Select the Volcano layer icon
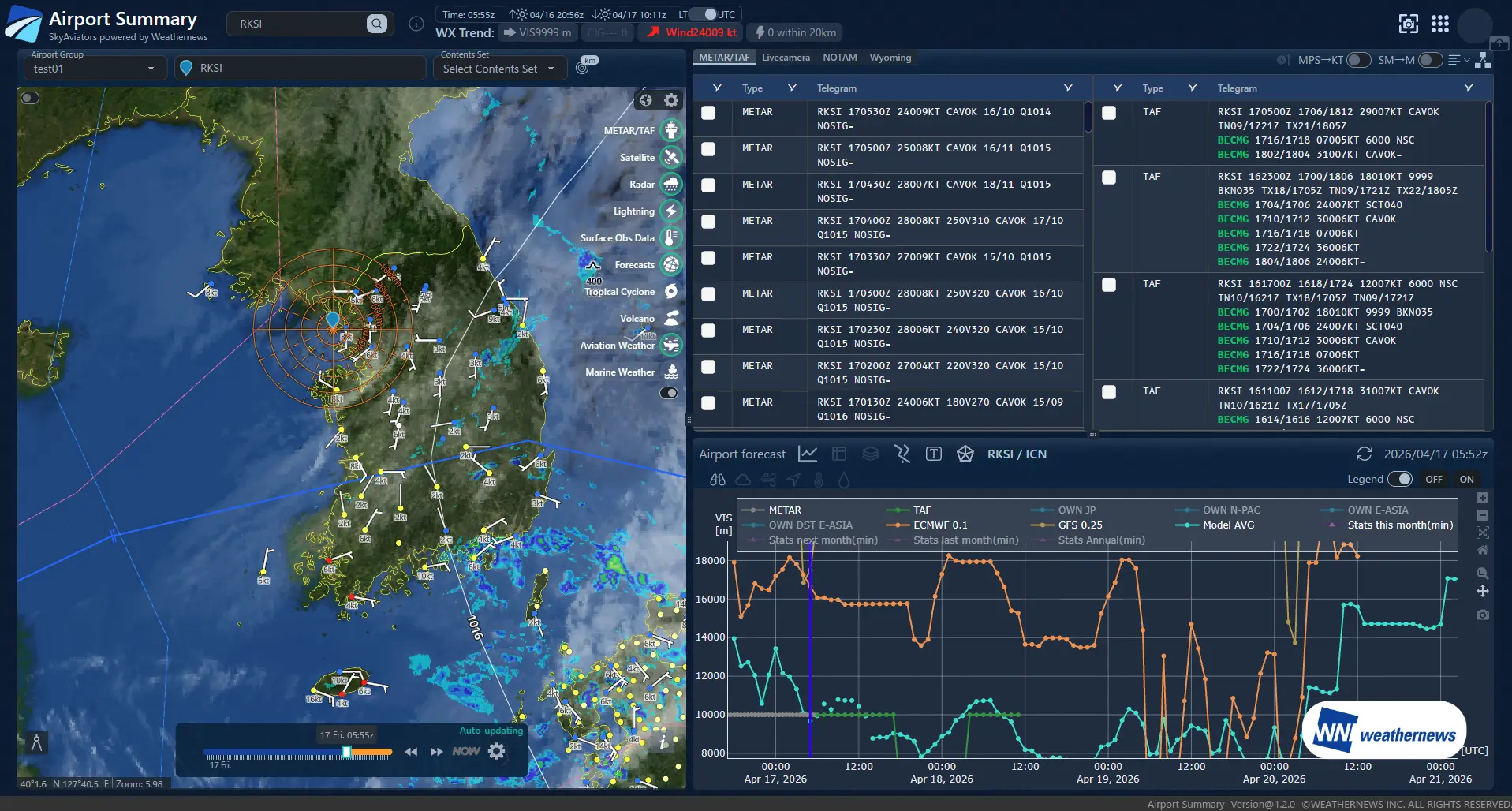The width and height of the screenshot is (1512, 811). (670, 319)
